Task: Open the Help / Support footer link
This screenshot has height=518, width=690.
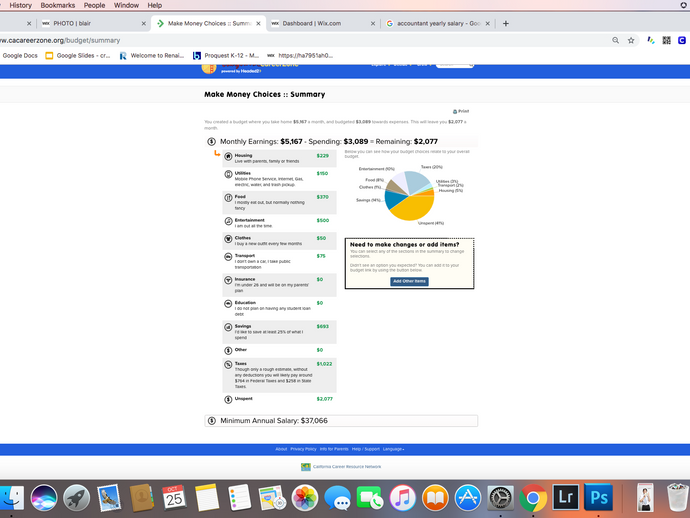Action: coord(366,449)
